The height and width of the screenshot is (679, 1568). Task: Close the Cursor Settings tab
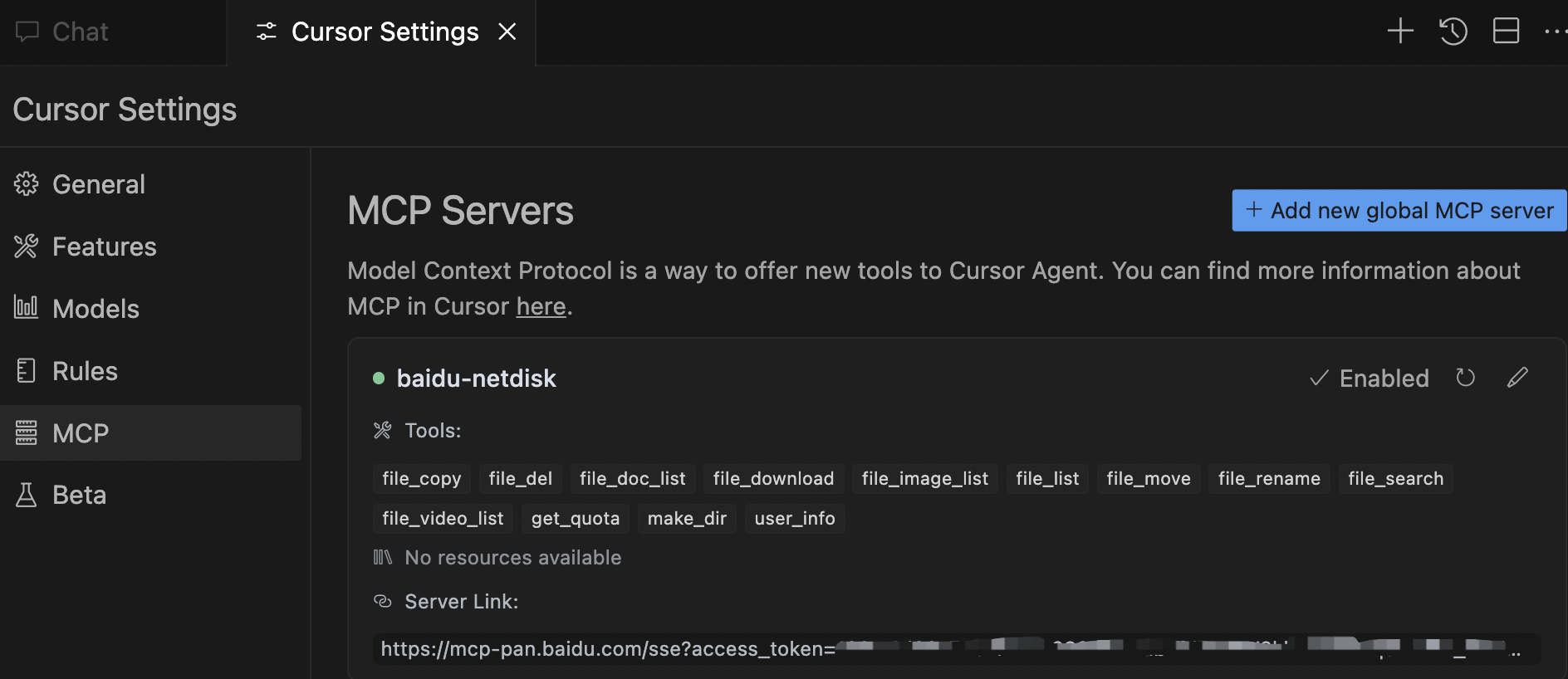(507, 32)
